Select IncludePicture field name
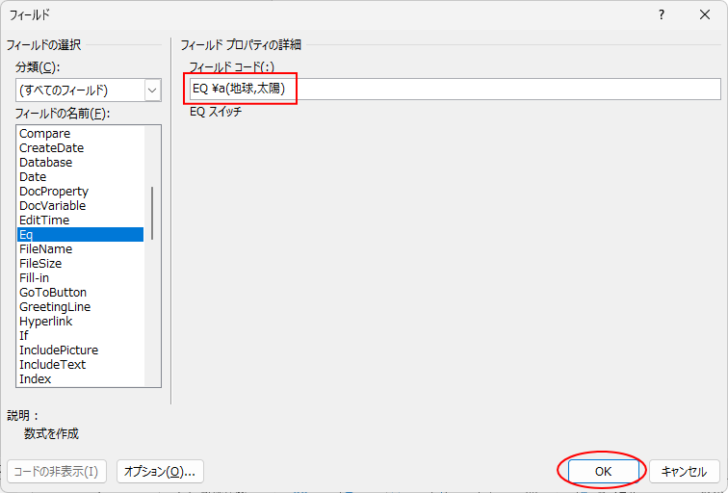 tap(58, 350)
